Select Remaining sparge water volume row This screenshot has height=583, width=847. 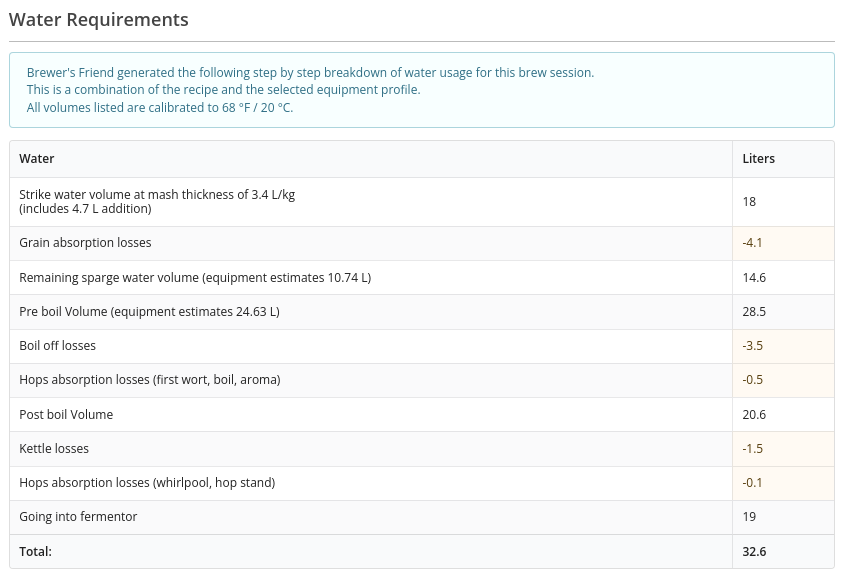click(x=422, y=278)
